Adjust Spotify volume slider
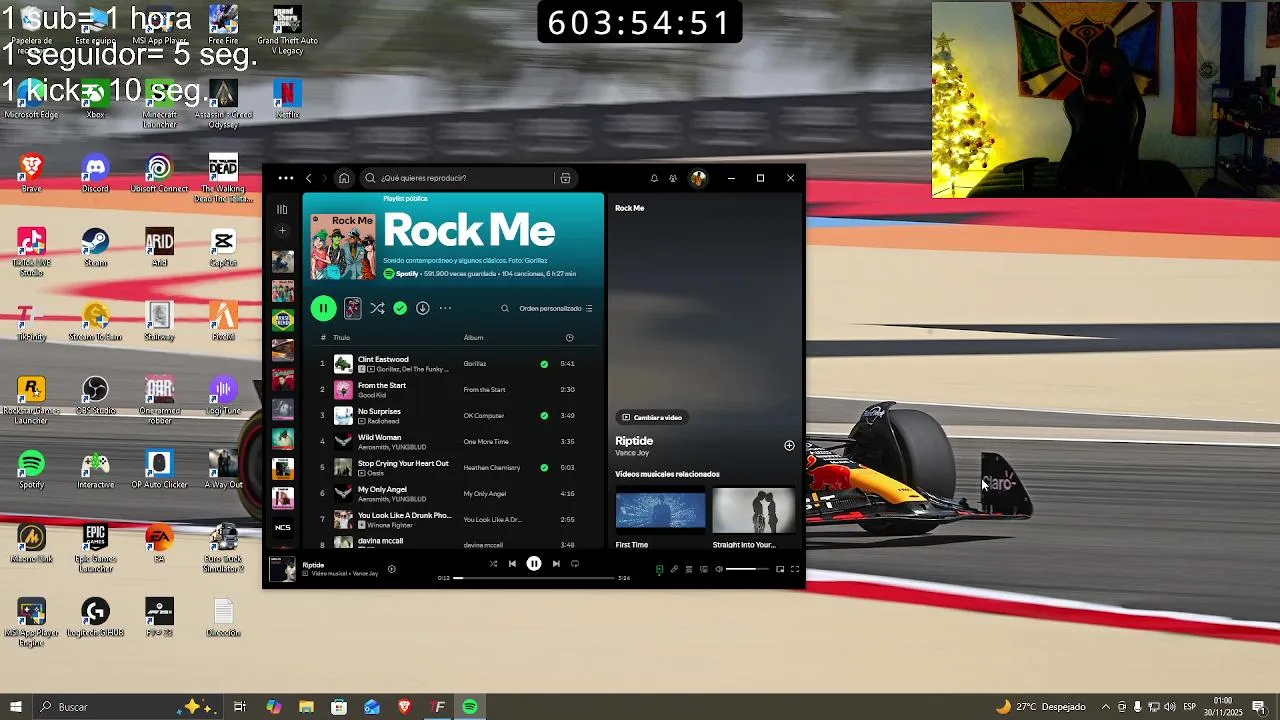The image size is (1280, 720). coord(749,569)
